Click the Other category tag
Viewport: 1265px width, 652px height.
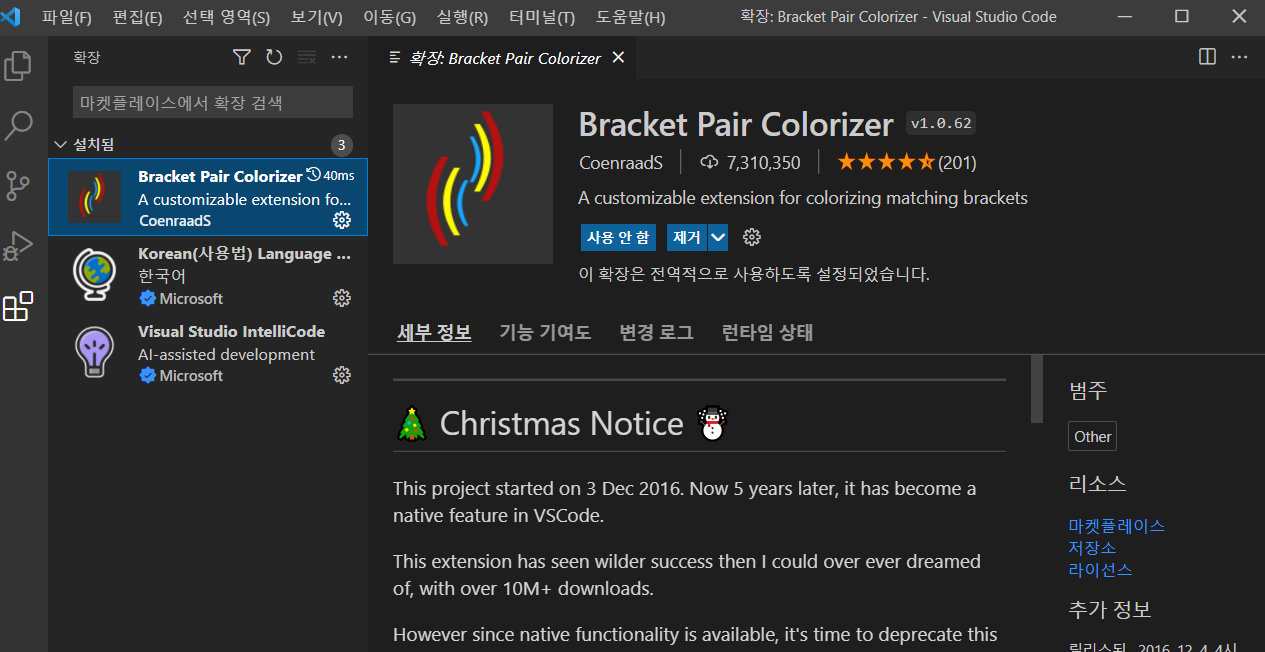1092,436
